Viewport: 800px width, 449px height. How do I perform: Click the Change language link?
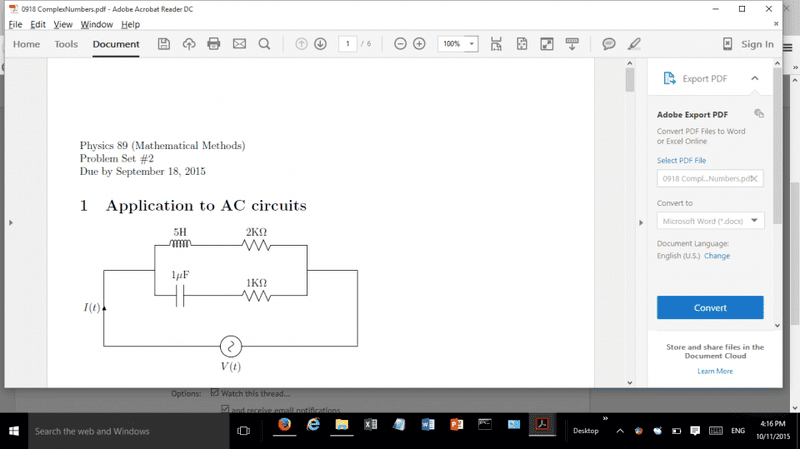717,256
